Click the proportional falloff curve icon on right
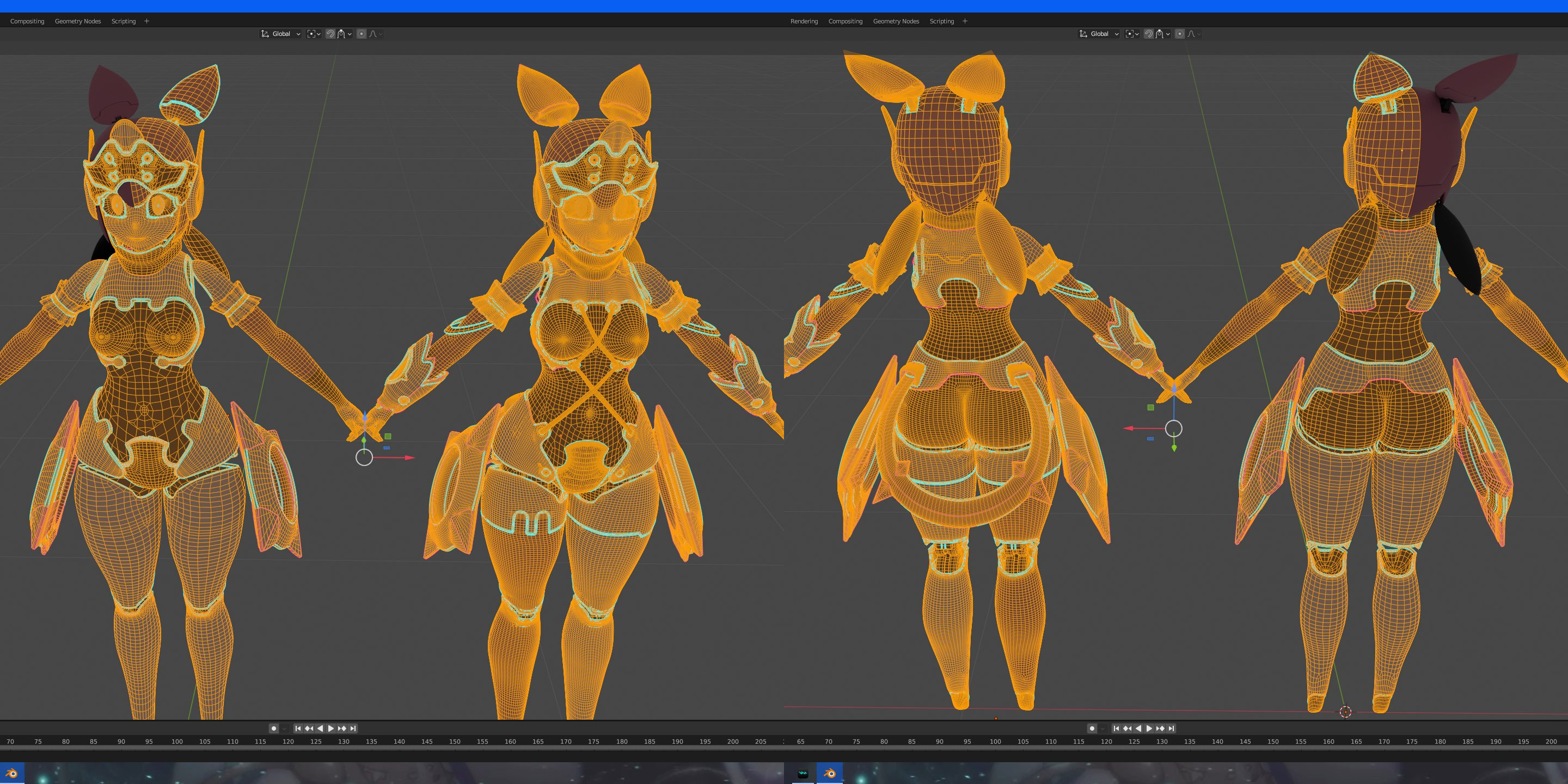1568x784 pixels. (1191, 34)
